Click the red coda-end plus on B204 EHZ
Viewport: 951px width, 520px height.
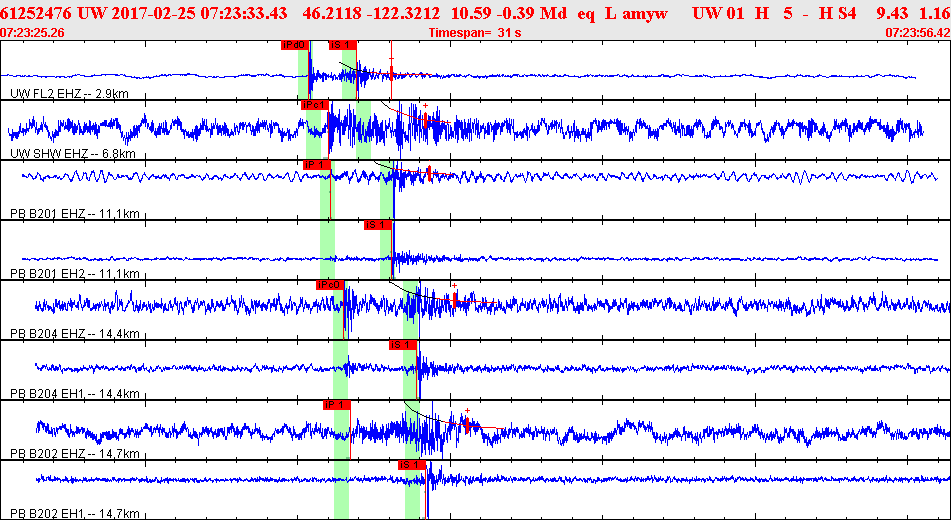pyautogui.click(x=454, y=286)
